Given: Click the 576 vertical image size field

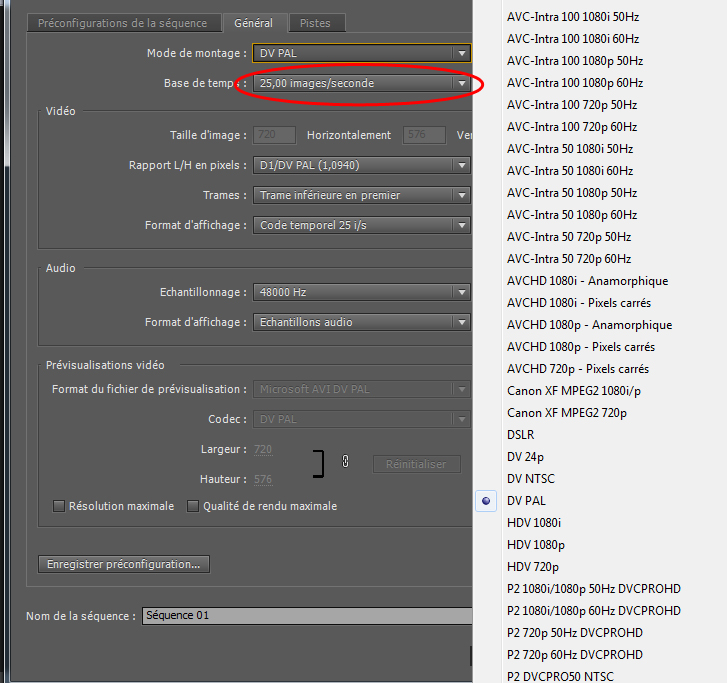Looking at the screenshot, I should click(x=424, y=135).
